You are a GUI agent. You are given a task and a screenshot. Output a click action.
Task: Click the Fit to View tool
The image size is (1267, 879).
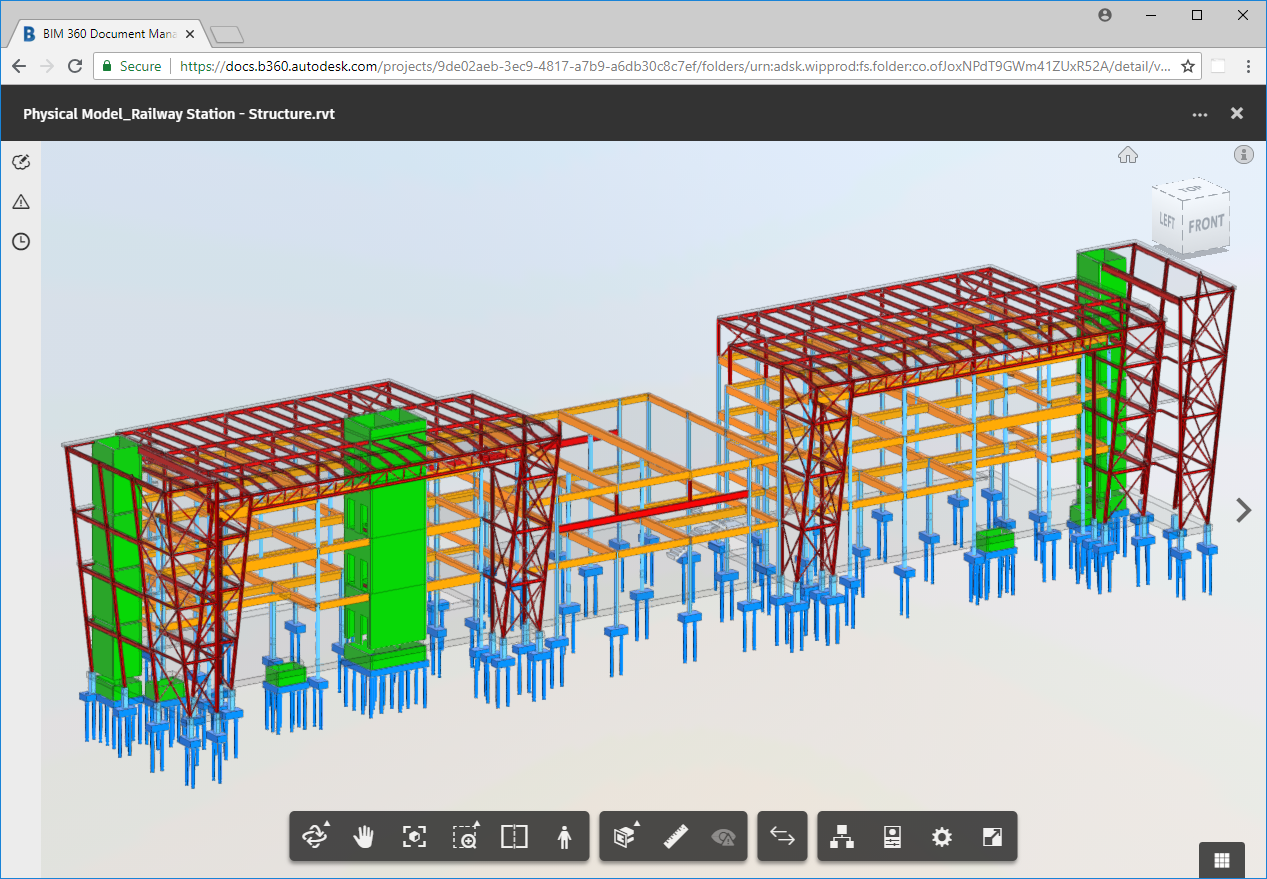[x=414, y=837]
